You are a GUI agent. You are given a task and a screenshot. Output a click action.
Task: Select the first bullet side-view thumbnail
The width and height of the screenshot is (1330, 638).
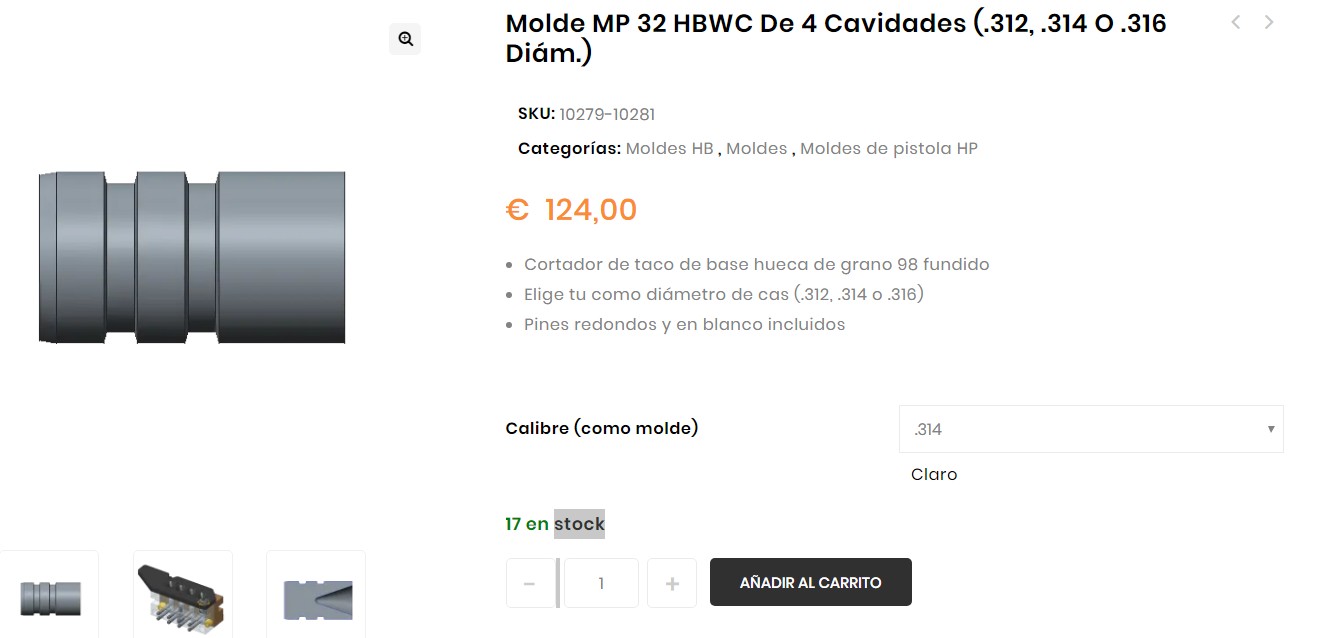(50, 597)
